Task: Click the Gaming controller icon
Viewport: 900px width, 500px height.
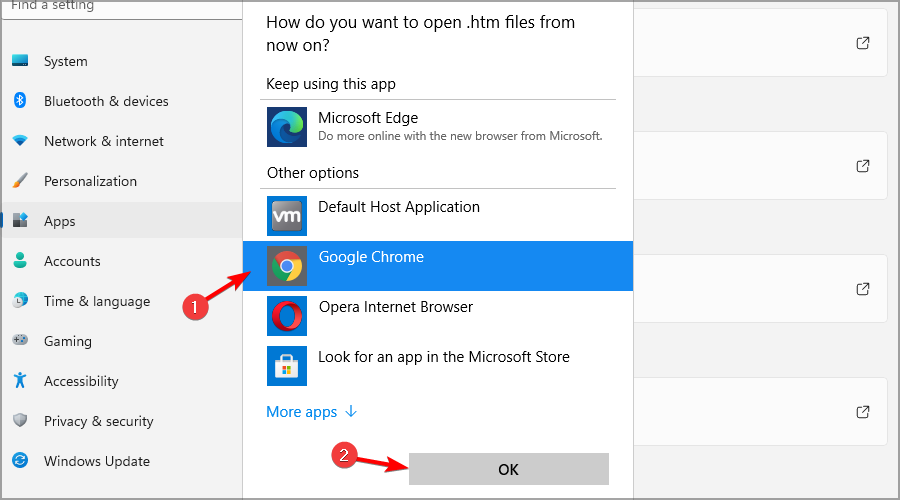Action: pyautogui.click(x=20, y=340)
